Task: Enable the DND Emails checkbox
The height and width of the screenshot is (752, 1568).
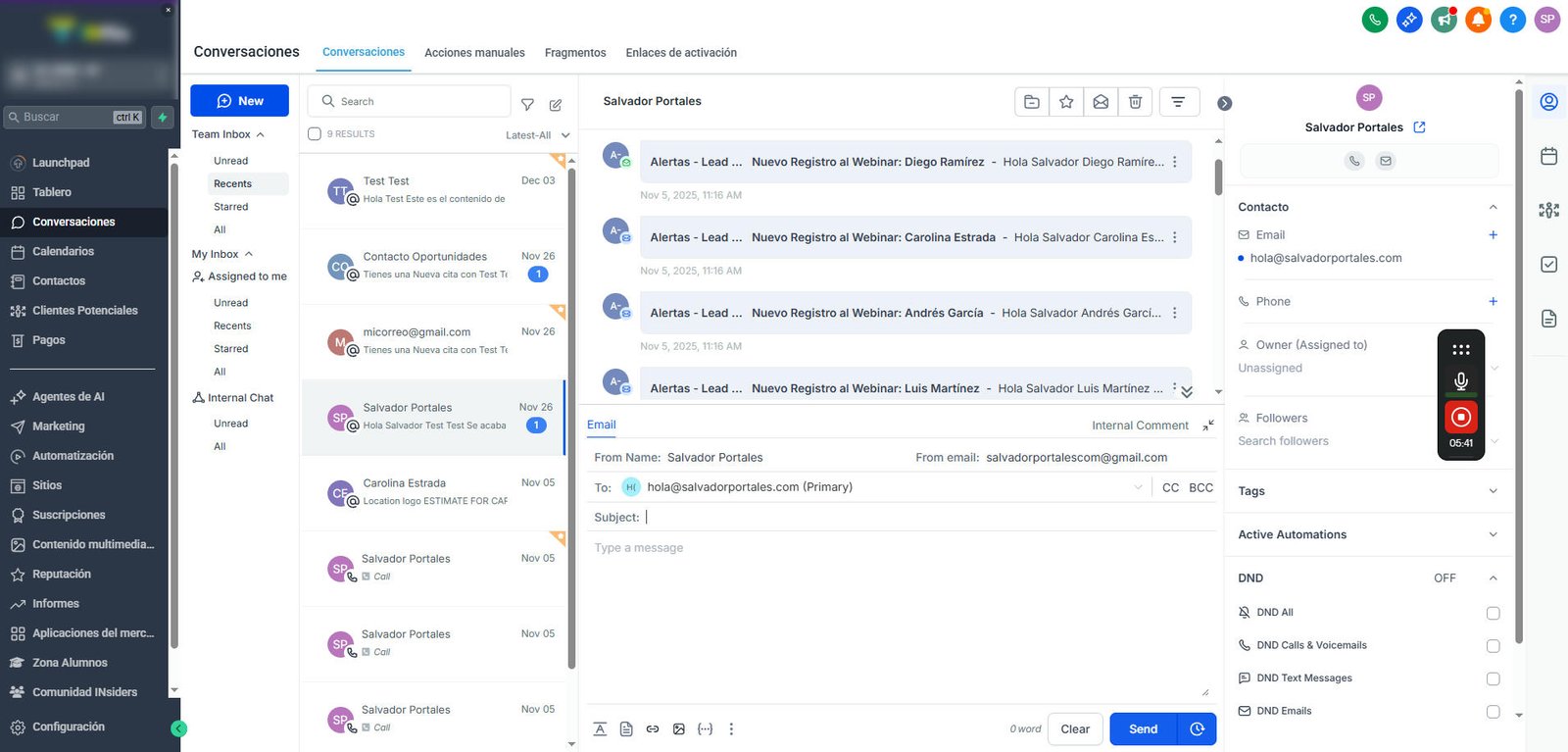Action: [x=1494, y=712]
